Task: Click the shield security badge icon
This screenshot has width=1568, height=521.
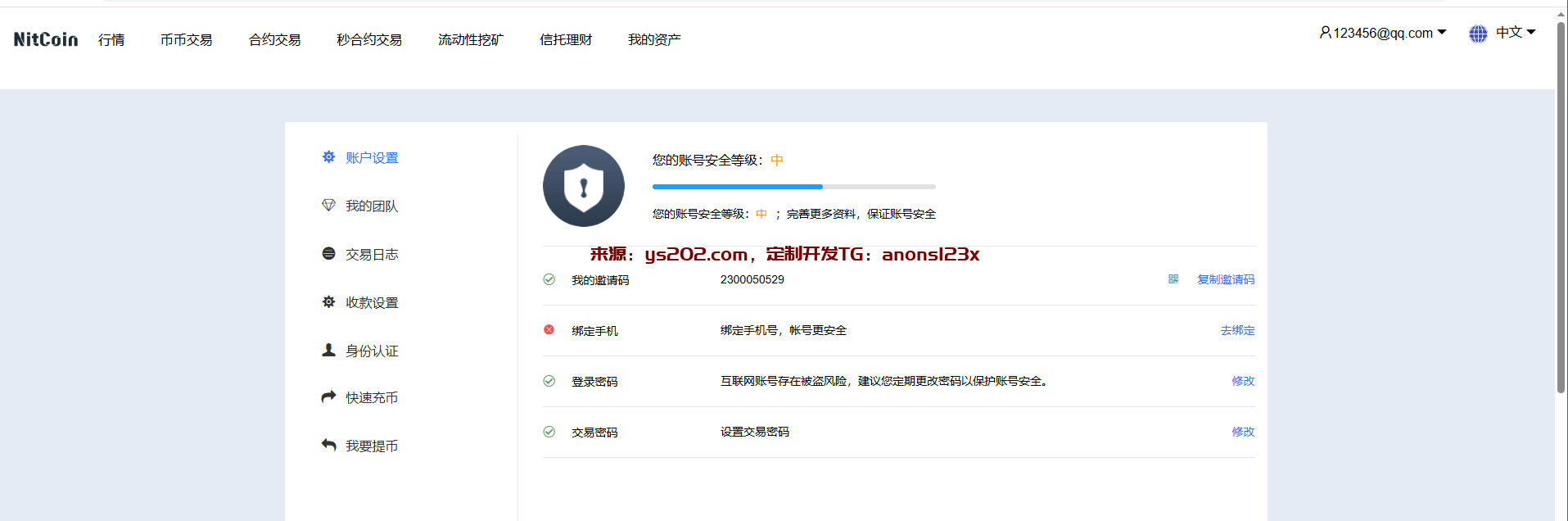Action: click(x=584, y=186)
